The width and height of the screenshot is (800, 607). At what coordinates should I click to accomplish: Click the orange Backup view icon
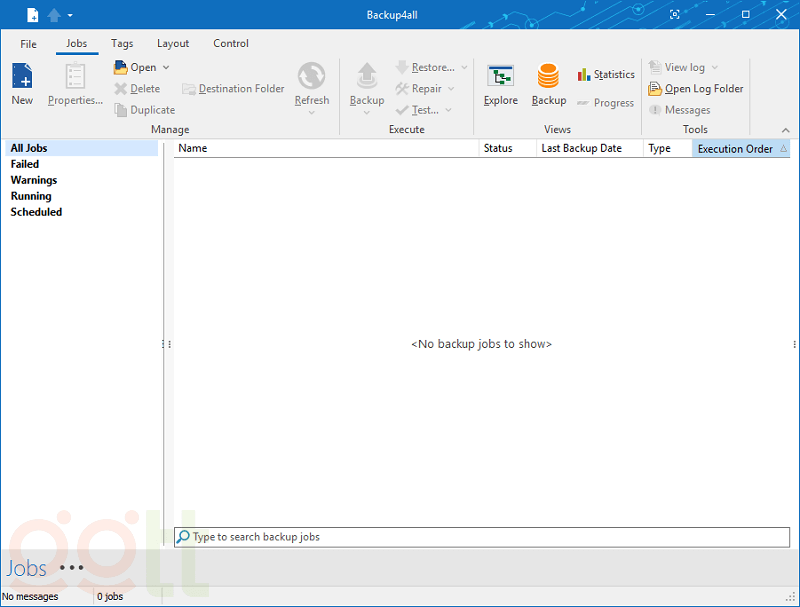[x=548, y=77]
